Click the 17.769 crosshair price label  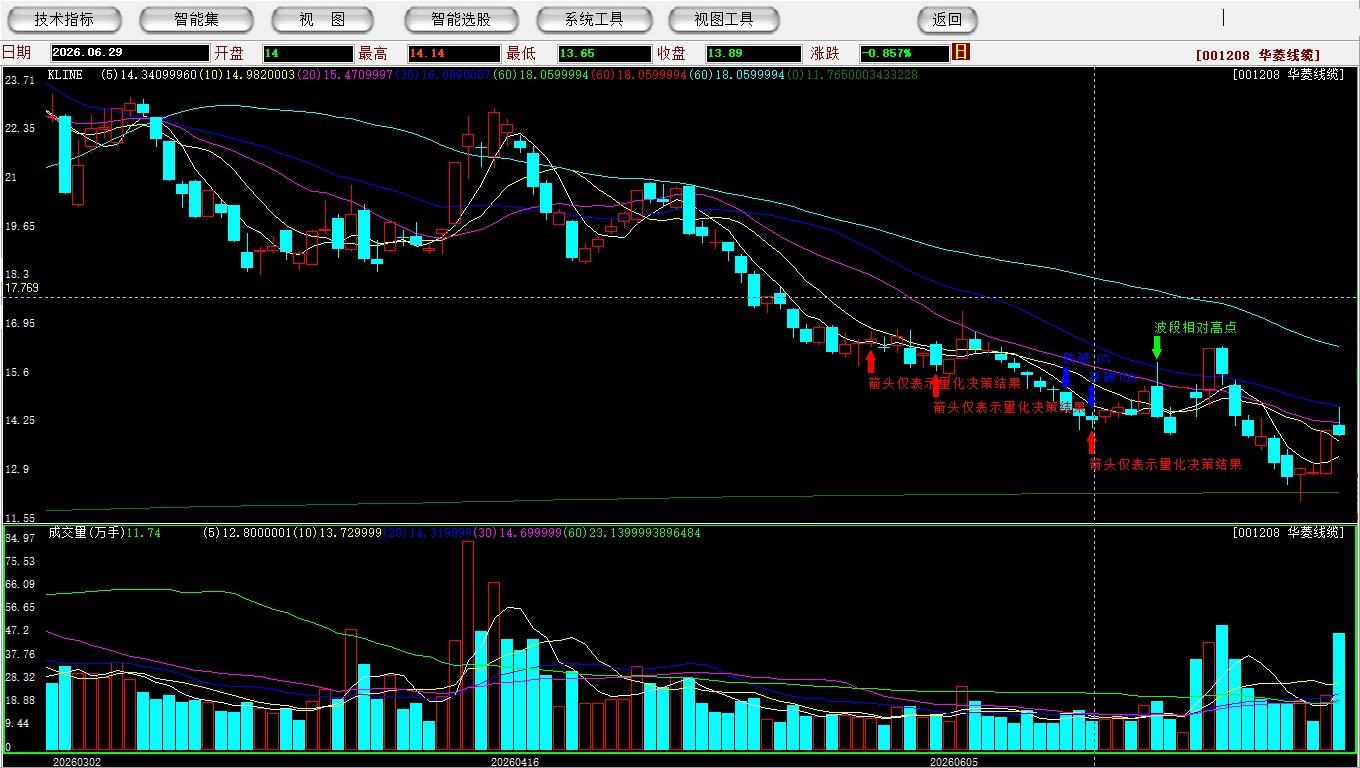(22, 288)
